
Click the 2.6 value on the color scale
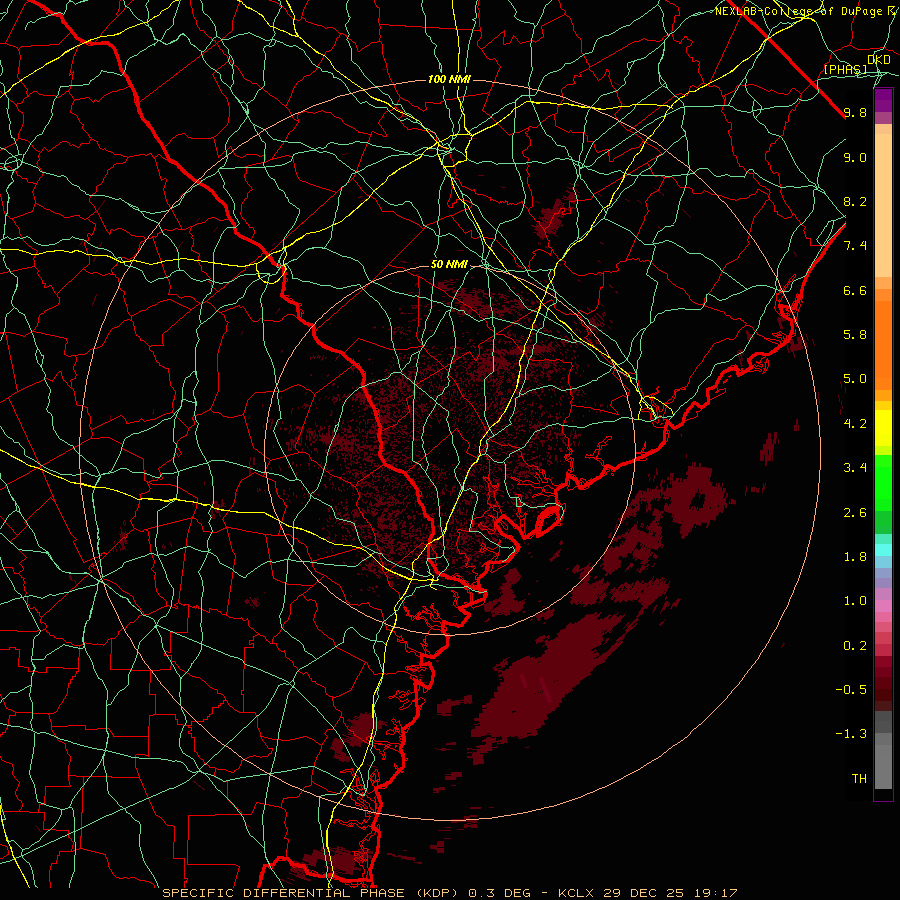tap(855, 513)
